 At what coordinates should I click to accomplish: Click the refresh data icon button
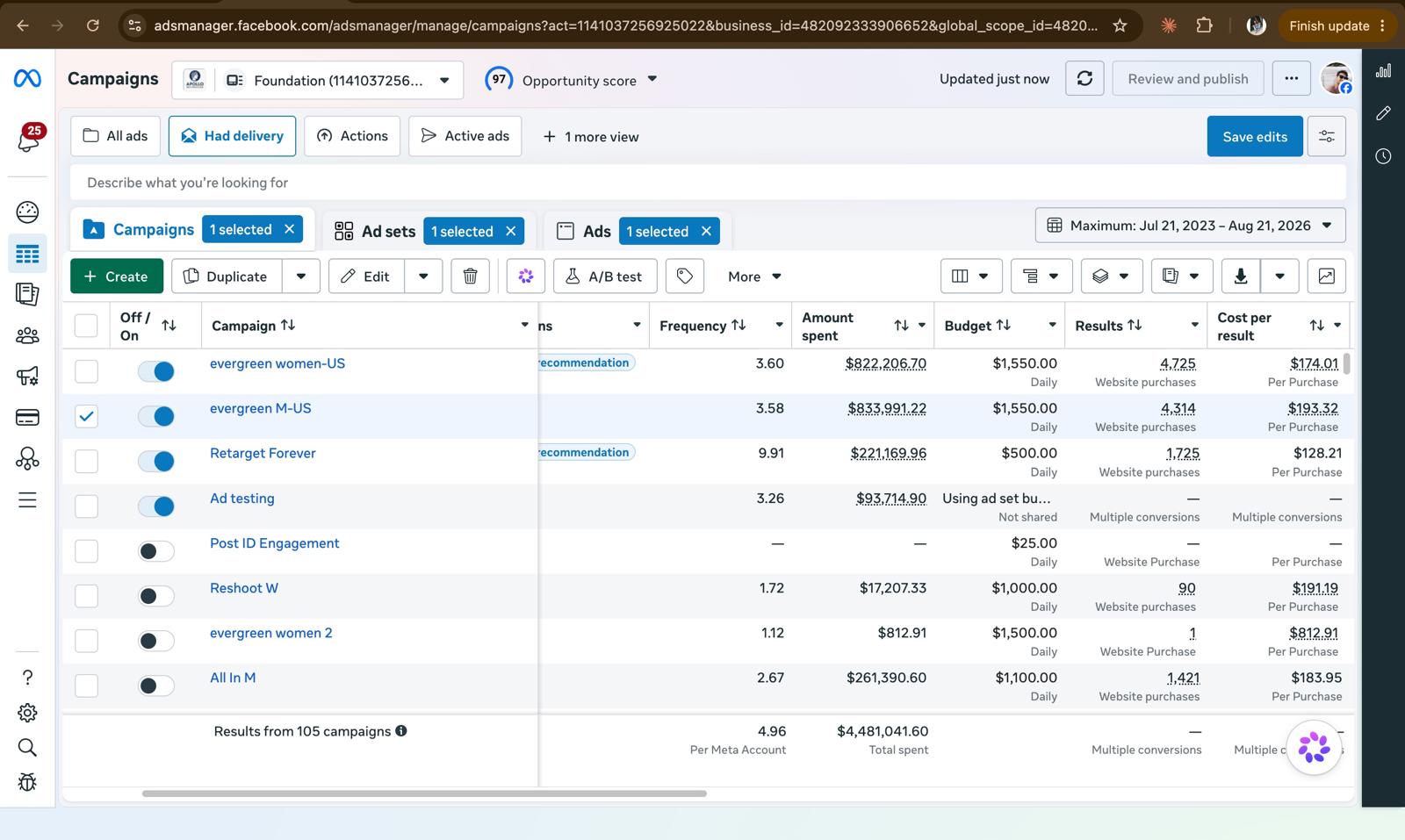coord(1084,79)
